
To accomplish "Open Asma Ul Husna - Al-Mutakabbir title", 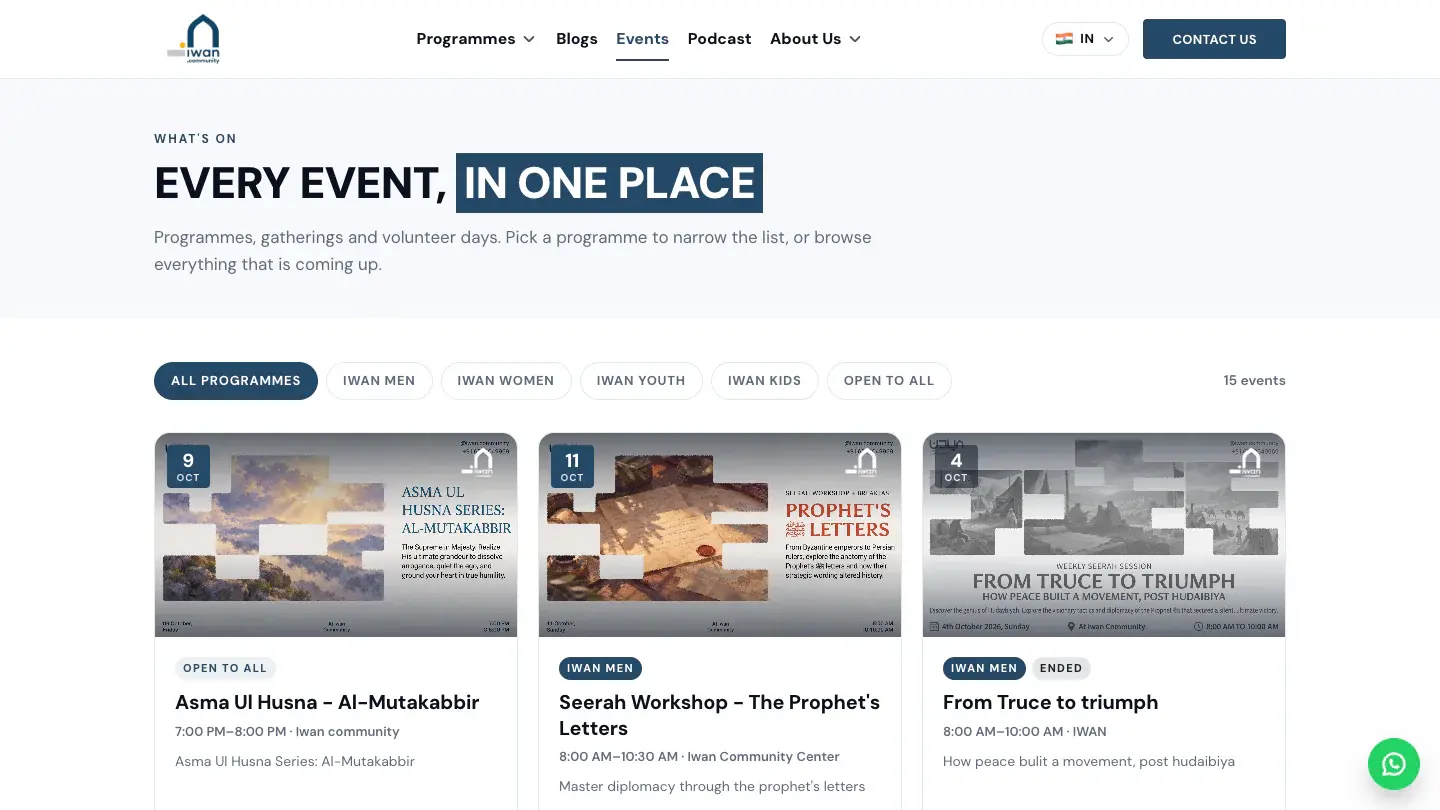I will point(327,702).
